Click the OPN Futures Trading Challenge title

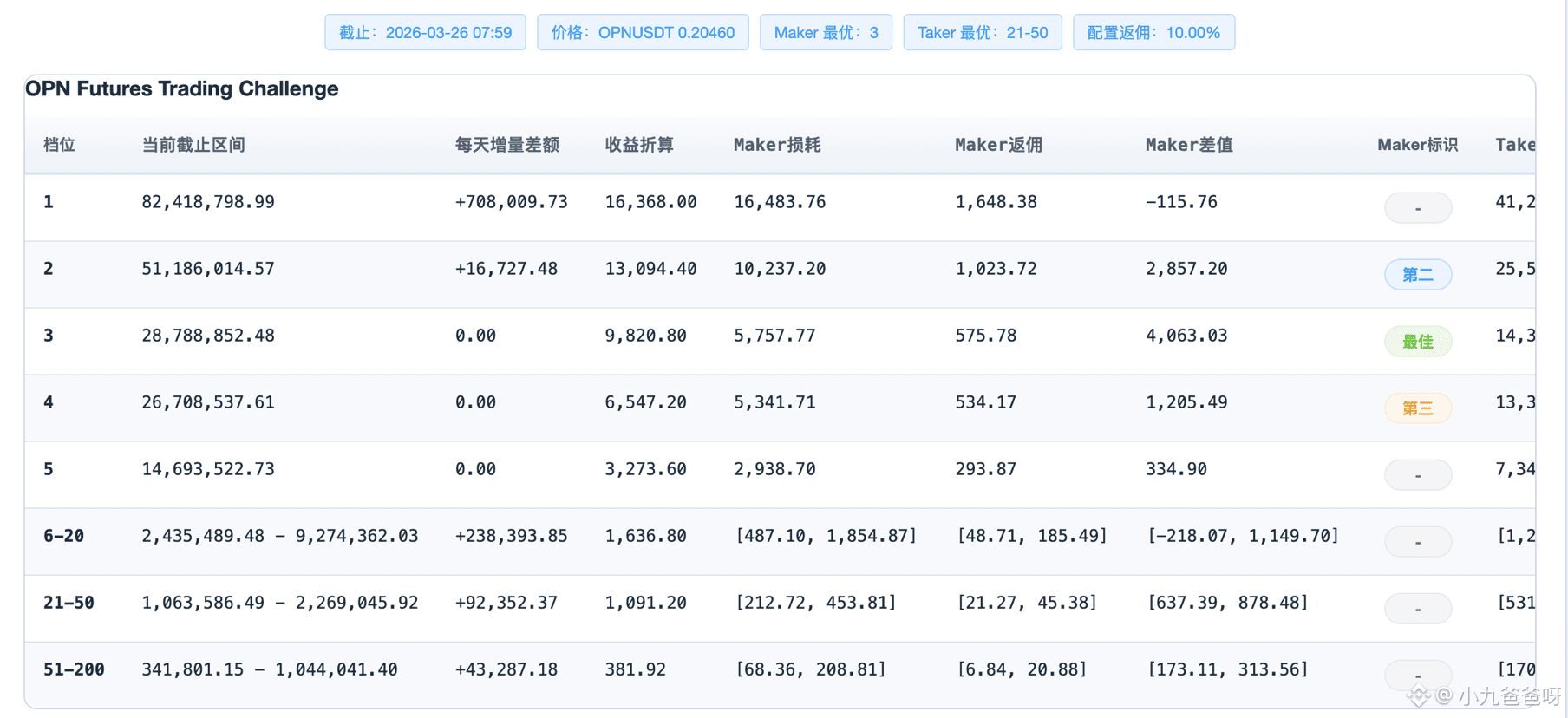point(181,88)
